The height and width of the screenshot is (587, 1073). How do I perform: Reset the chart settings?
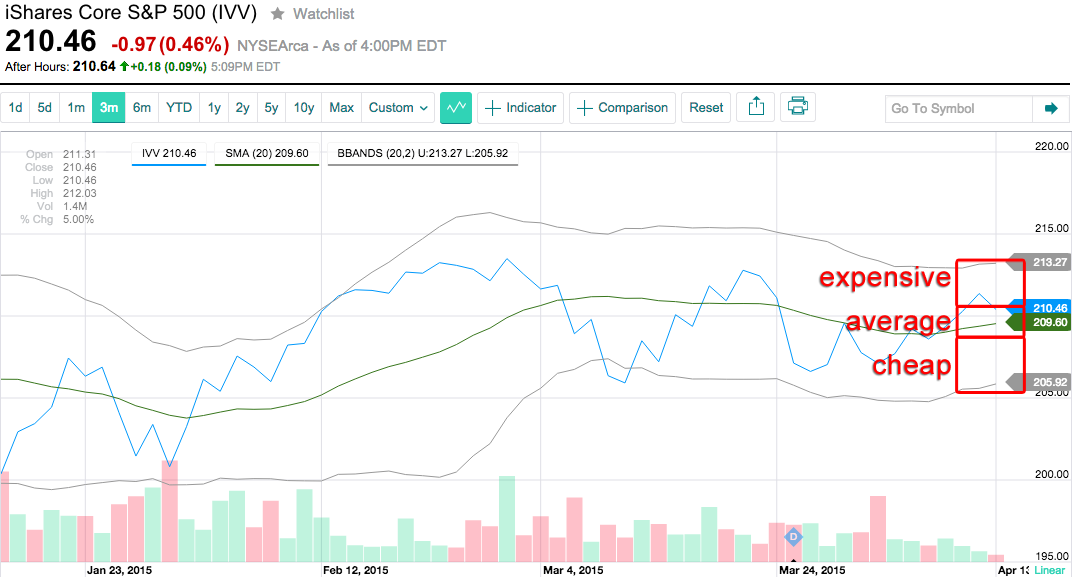point(706,107)
